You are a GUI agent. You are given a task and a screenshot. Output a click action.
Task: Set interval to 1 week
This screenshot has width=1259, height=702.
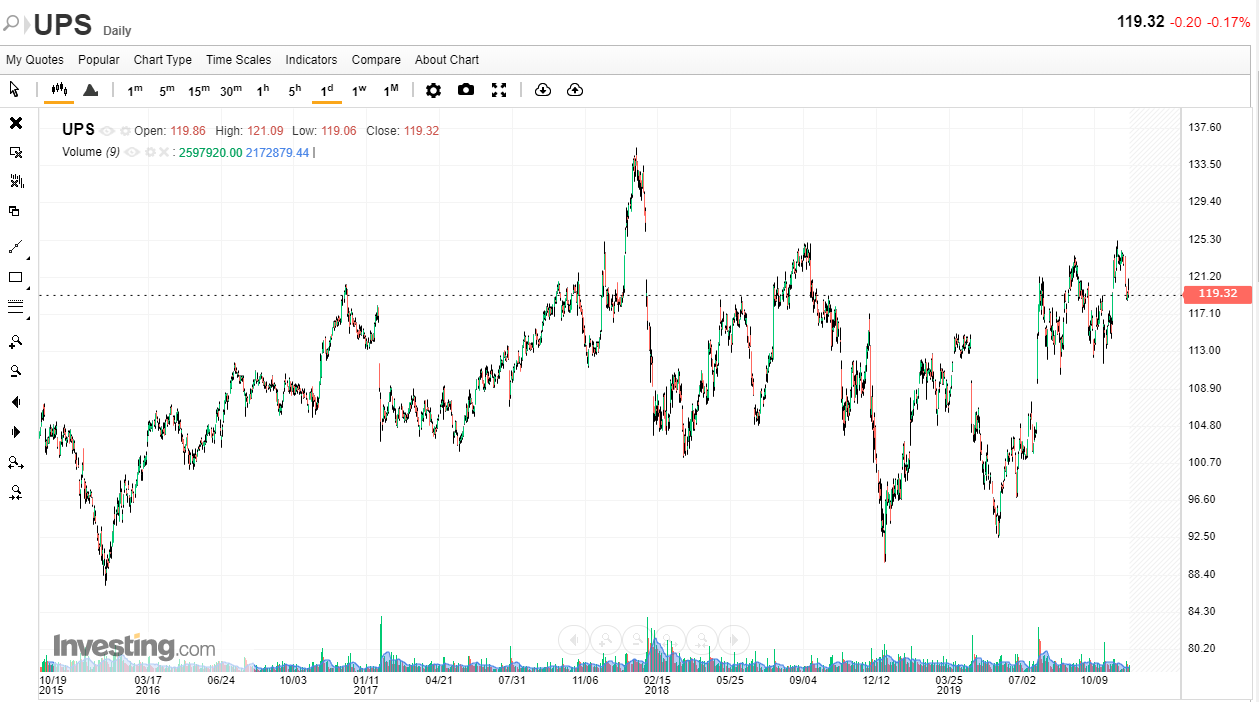click(x=359, y=90)
